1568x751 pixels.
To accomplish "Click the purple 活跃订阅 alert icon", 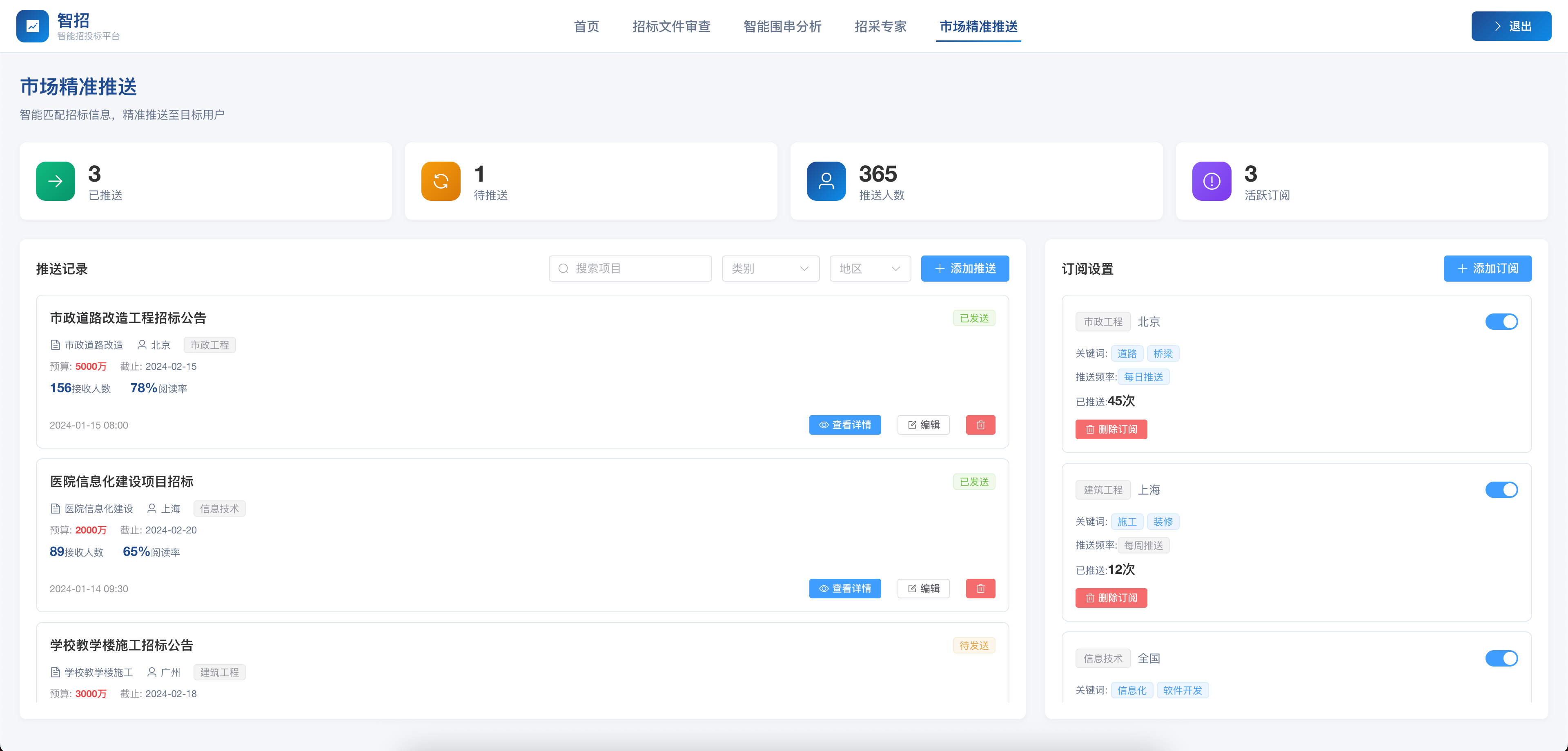I will tap(1211, 181).
